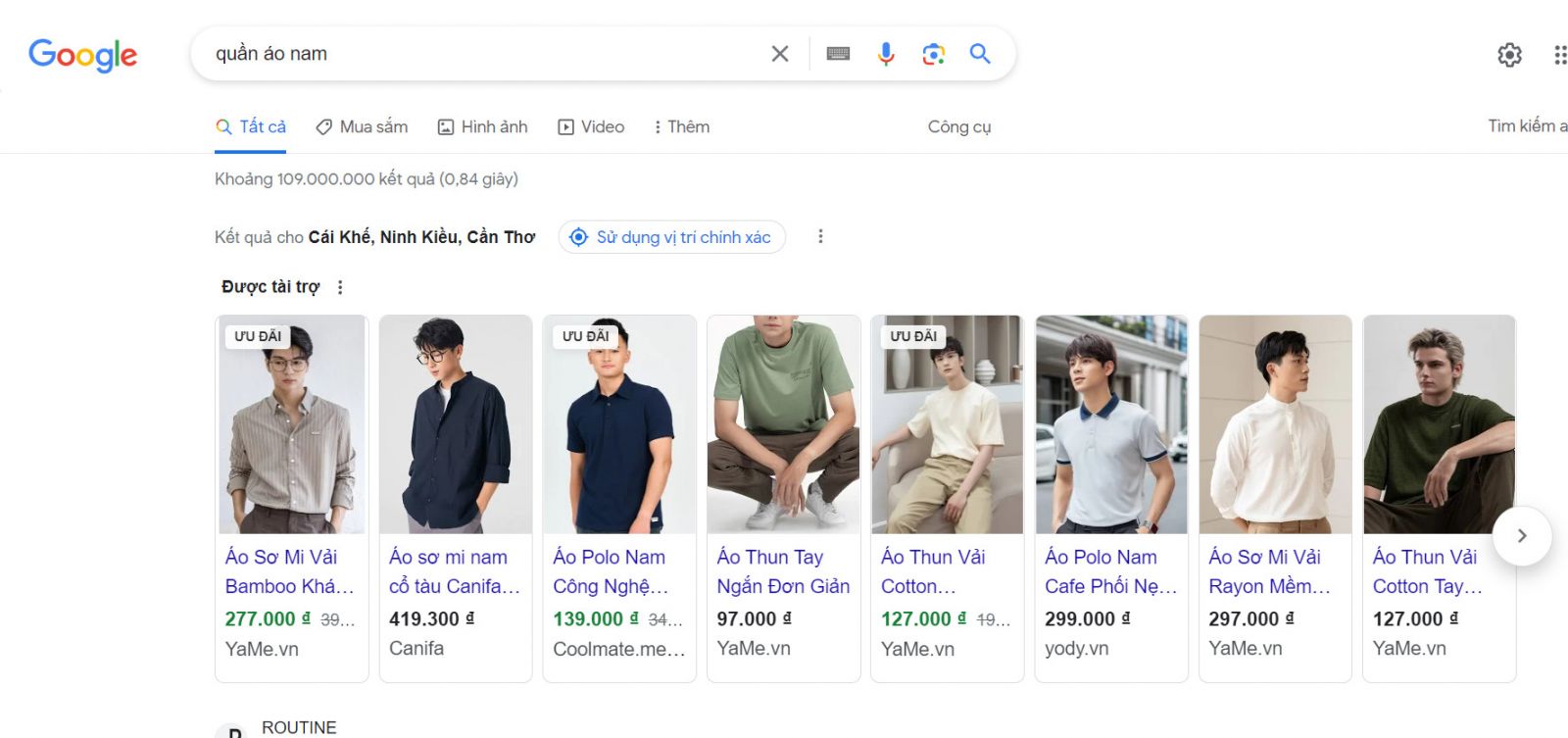Click the magnifier icon to search
This screenshot has height=738, width=1568.
tap(979, 54)
